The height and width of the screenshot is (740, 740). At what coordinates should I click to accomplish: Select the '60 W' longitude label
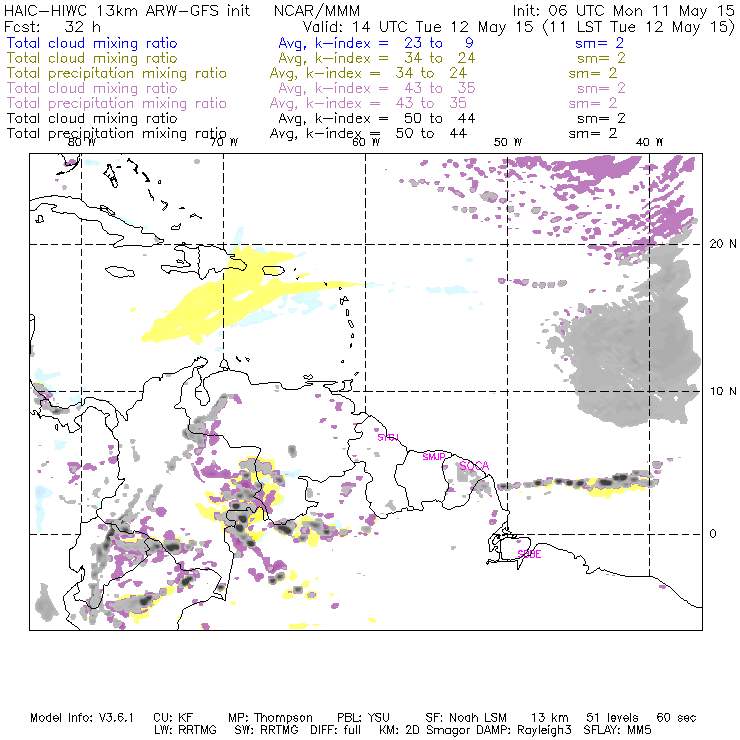click(x=366, y=142)
